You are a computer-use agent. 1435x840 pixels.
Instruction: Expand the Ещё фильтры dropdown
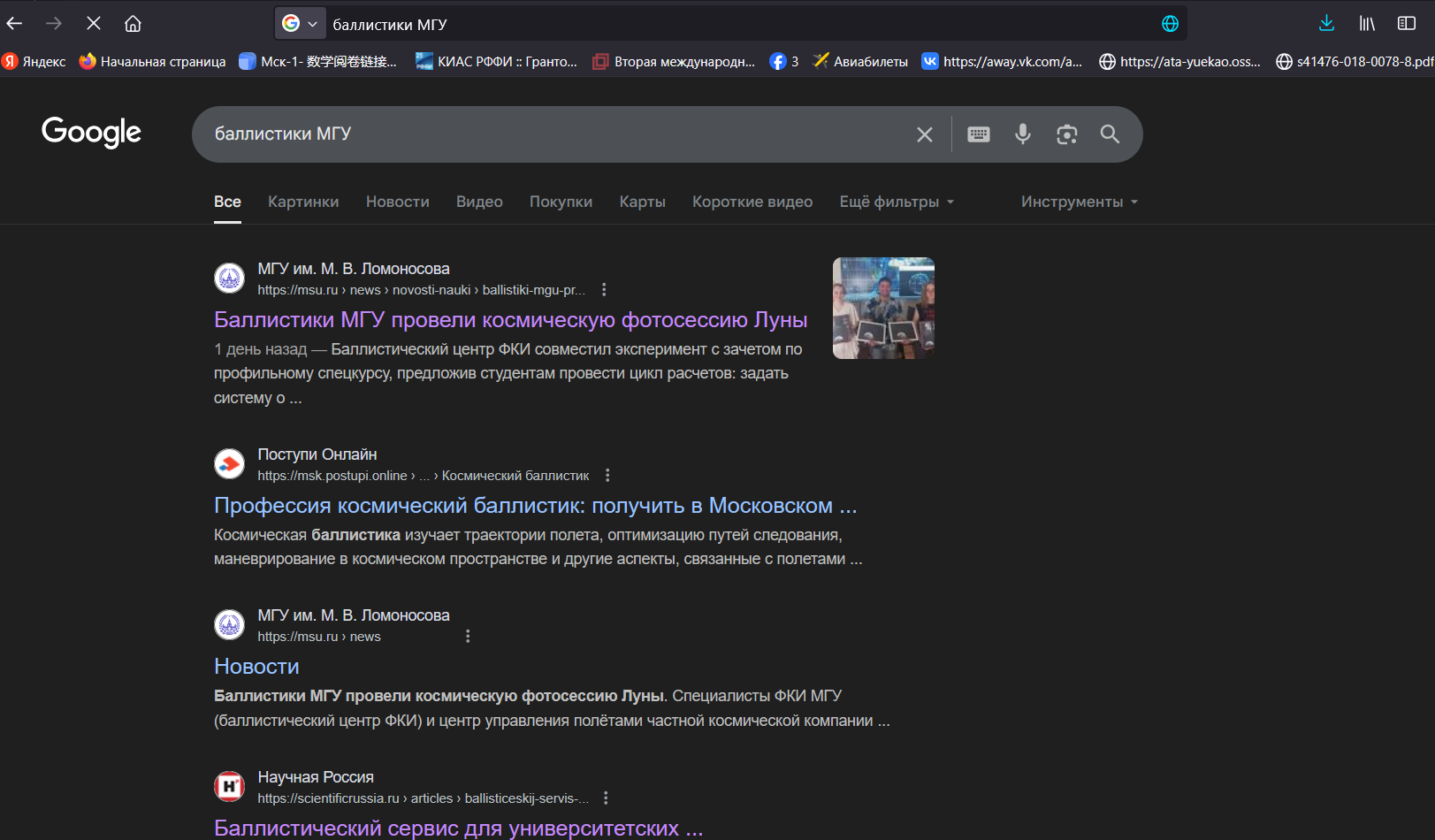(x=897, y=202)
